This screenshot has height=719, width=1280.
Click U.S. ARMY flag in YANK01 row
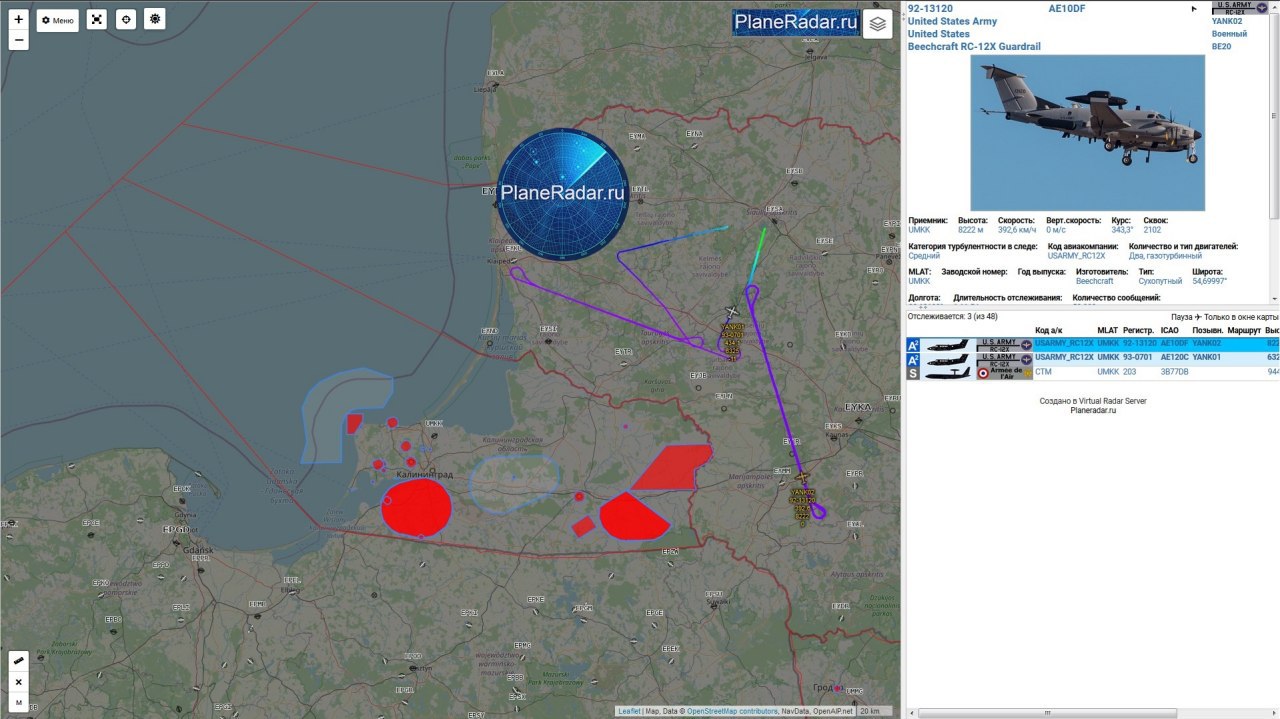click(x=1004, y=358)
